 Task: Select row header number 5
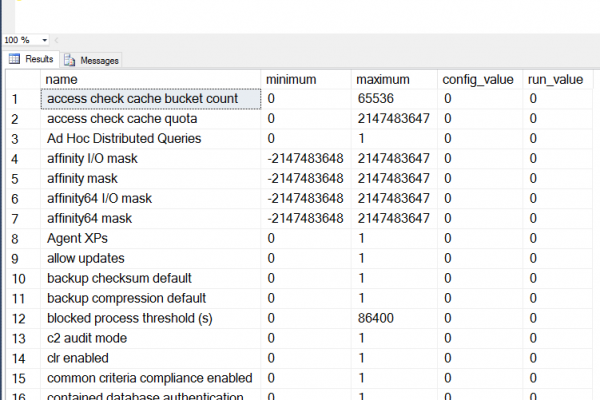23,179
